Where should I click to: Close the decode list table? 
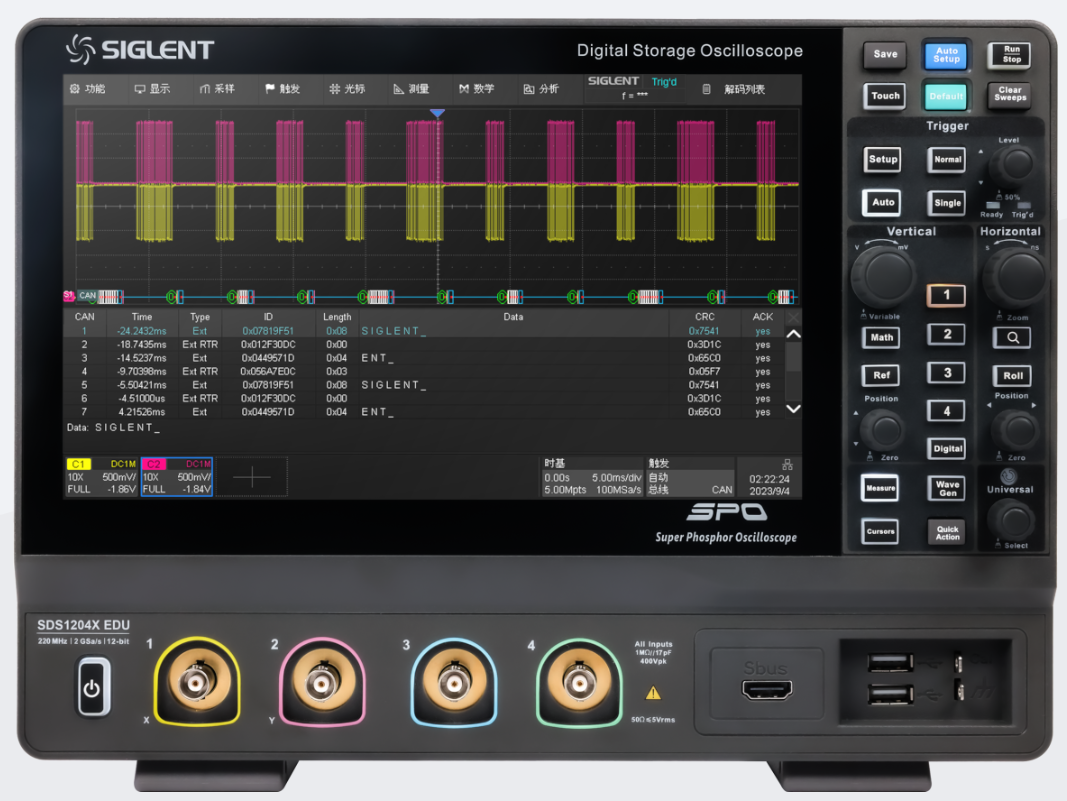pos(793,317)
